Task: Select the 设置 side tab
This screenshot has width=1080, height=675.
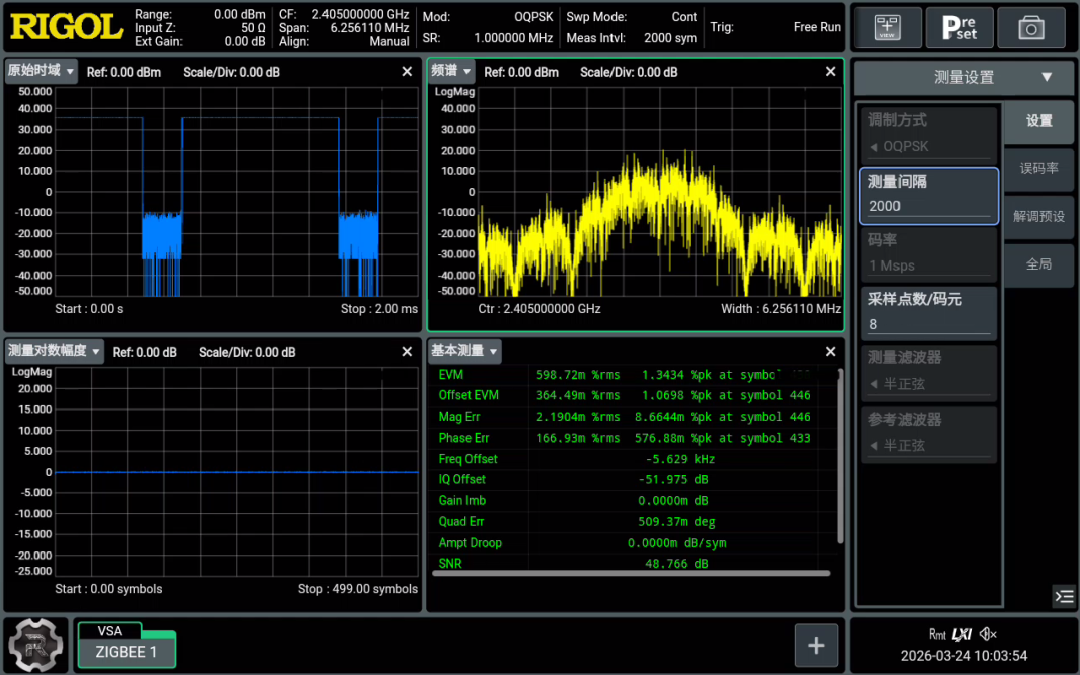Action: point(1039,121)
